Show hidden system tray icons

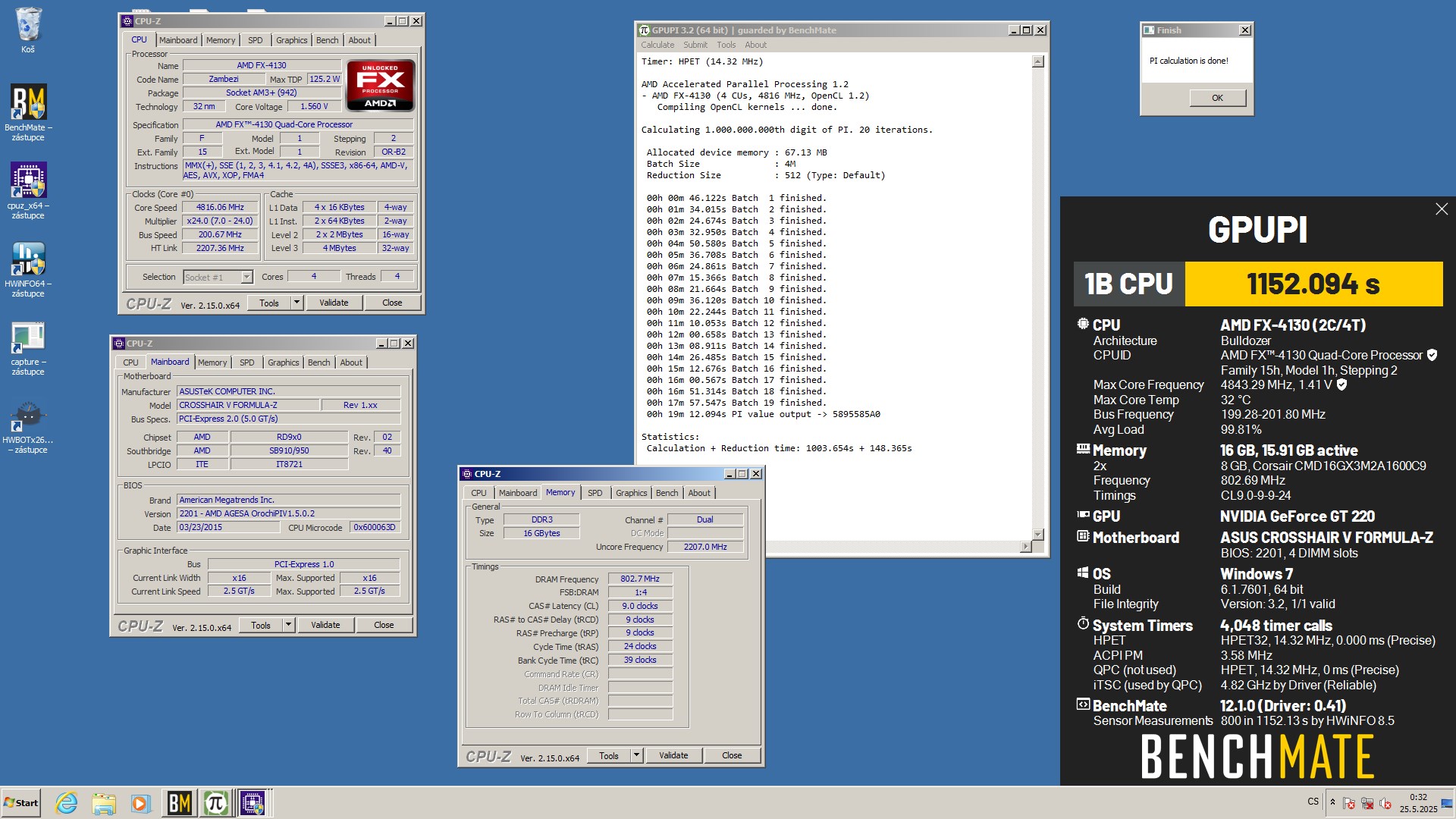[x=1332, y=802]
